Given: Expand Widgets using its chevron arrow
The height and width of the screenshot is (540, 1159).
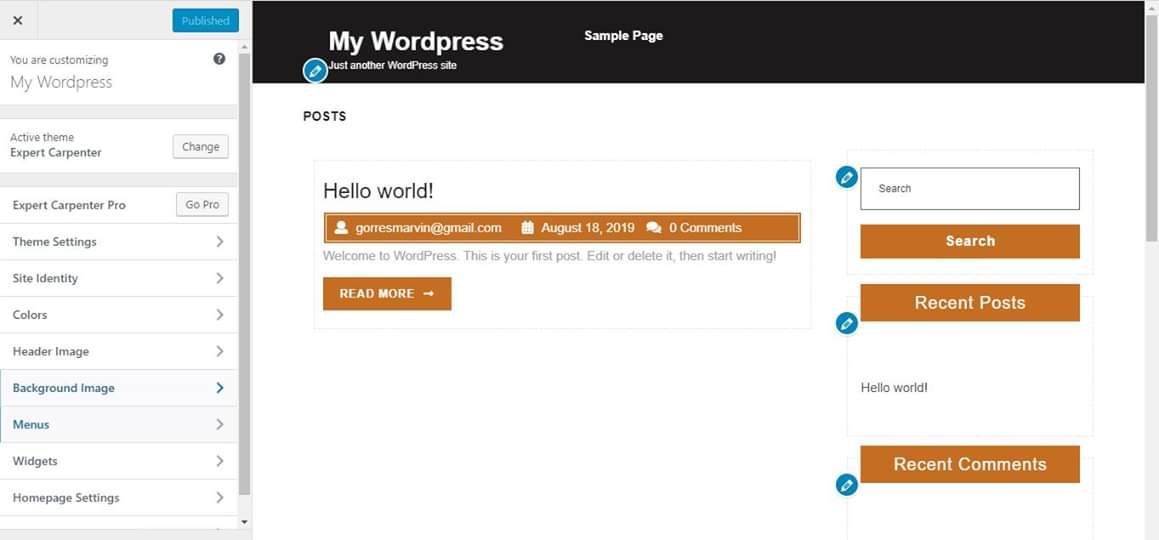Looking at the screenshot, I should coord(220,461).
